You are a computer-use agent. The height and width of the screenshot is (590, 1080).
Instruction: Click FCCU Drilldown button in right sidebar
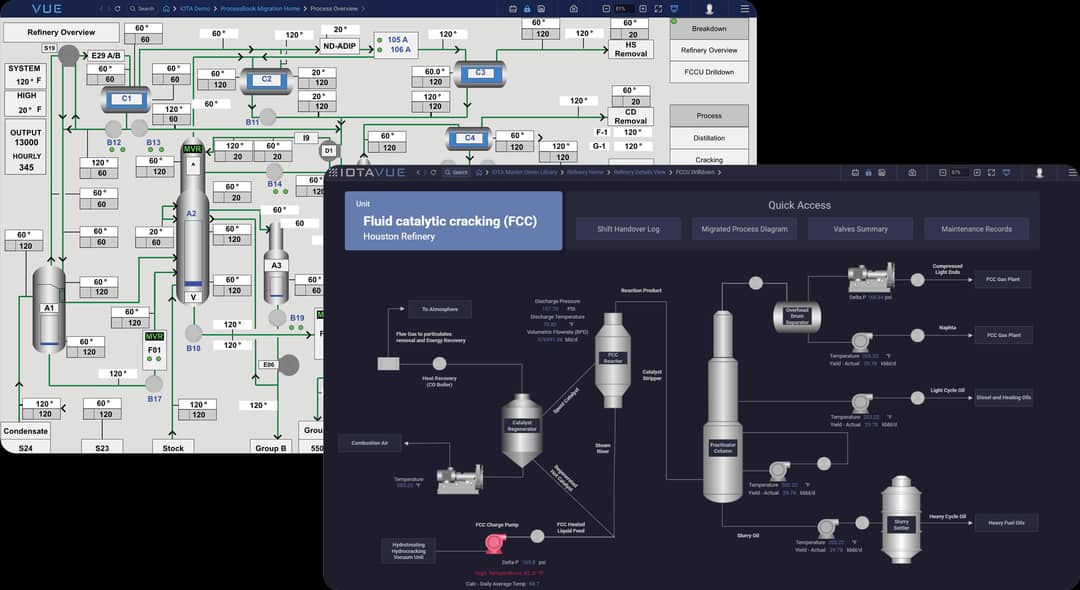click(709, 72)
